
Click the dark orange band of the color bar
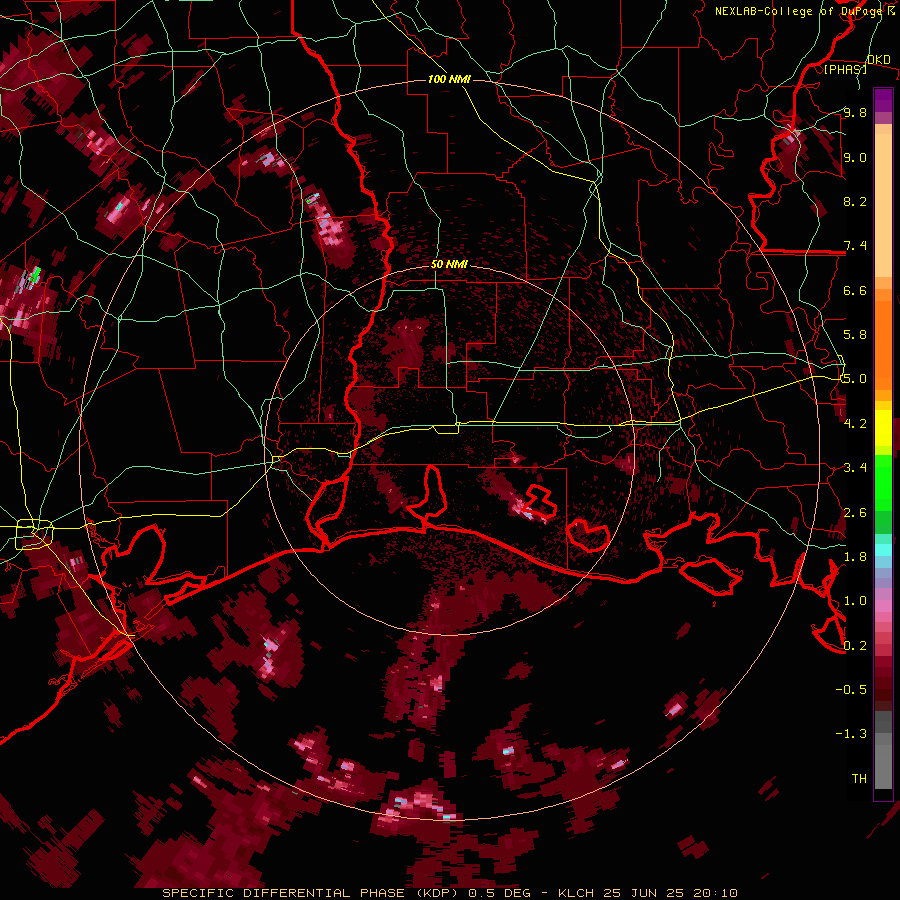[883, 346]
